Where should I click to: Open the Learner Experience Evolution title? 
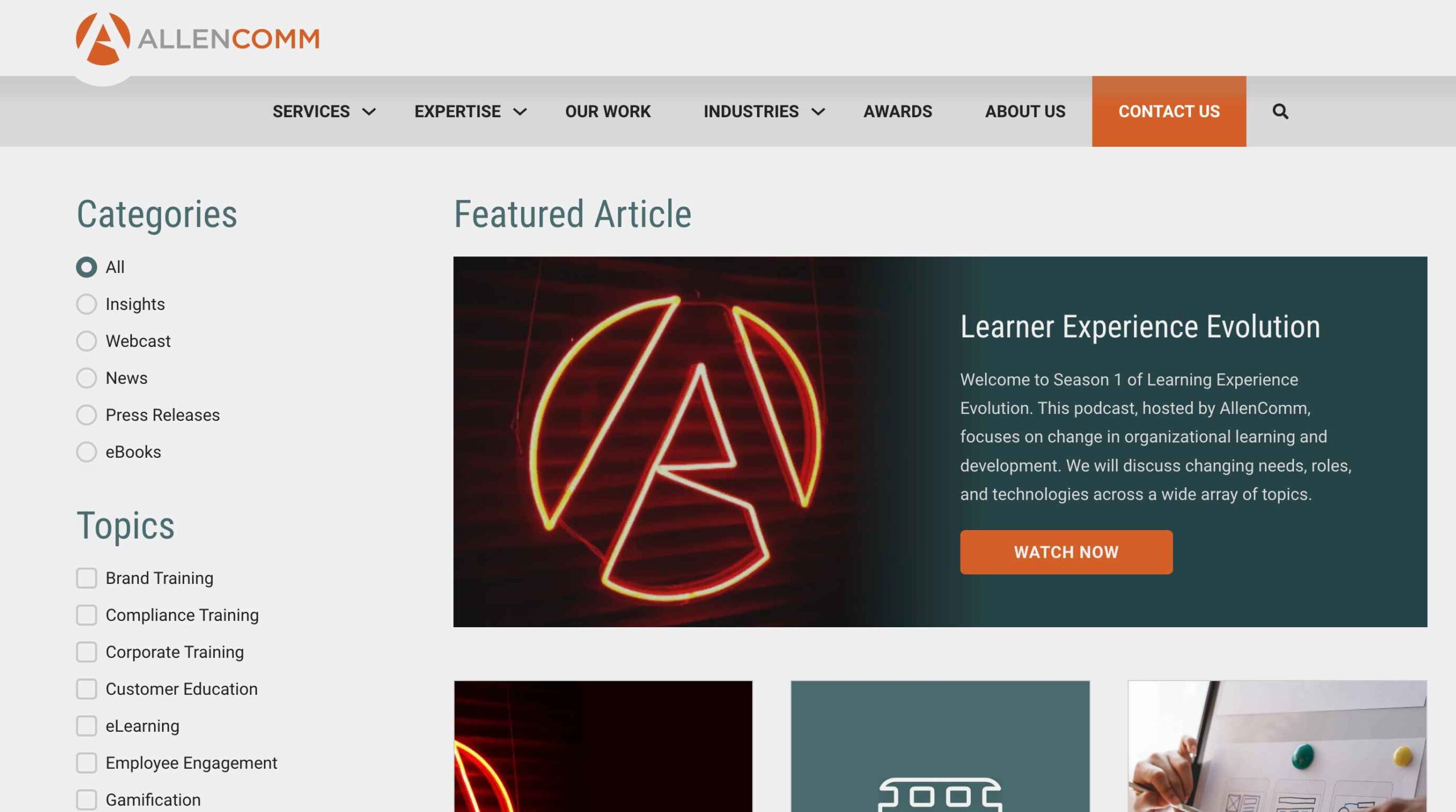point(1140,327)
